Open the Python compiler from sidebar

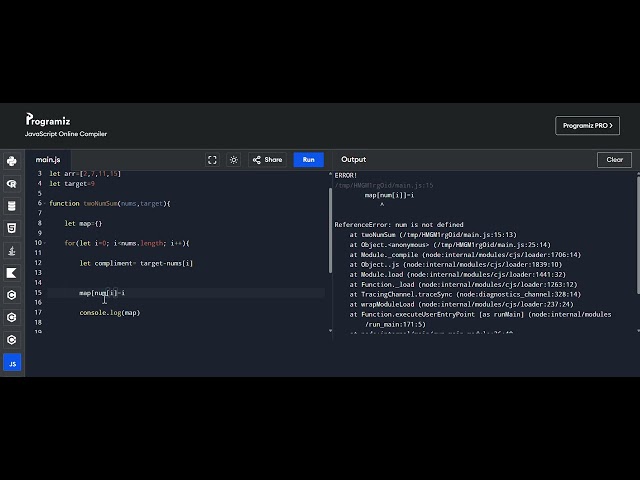tap(12, 161)
